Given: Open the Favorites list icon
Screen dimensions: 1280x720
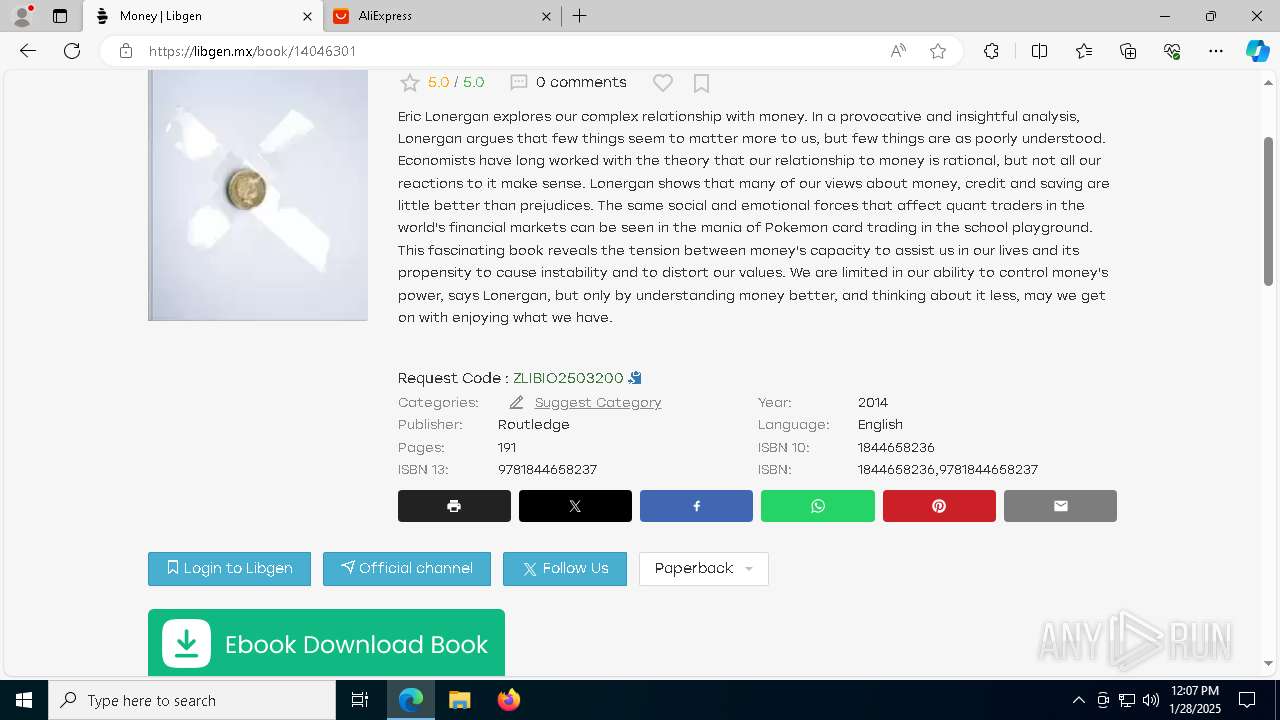Looking at the screenshot, I should pos(1084,51).
